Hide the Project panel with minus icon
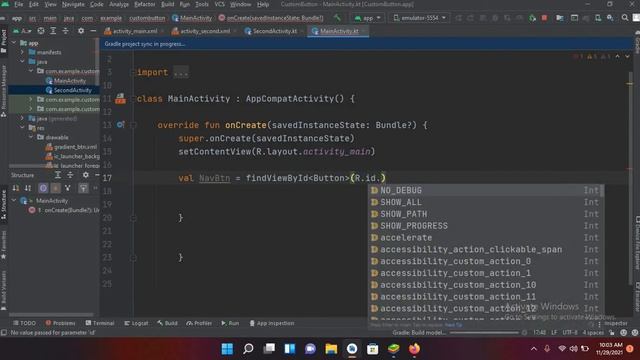 pyautogui.click(x=93, y=31)
